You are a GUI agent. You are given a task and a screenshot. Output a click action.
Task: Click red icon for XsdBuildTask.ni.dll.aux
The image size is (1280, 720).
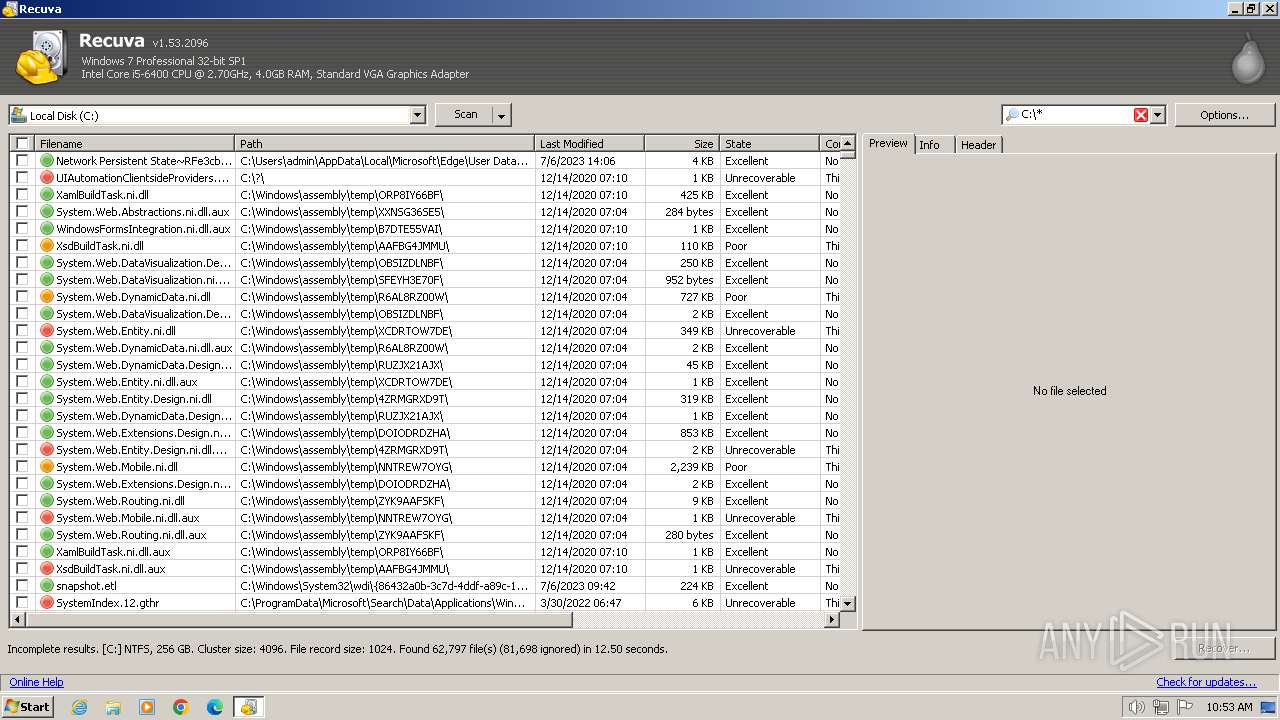[x=46, y=569]
